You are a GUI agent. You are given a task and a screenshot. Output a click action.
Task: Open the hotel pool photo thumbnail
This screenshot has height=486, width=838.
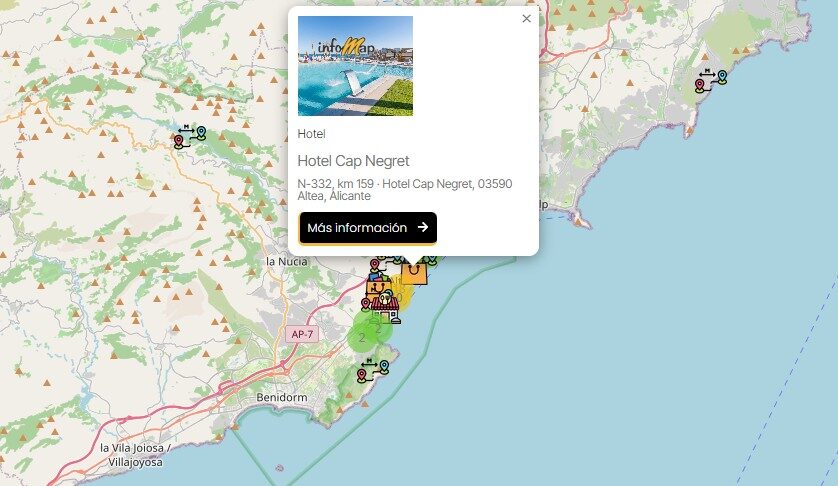tap(355, 66)
